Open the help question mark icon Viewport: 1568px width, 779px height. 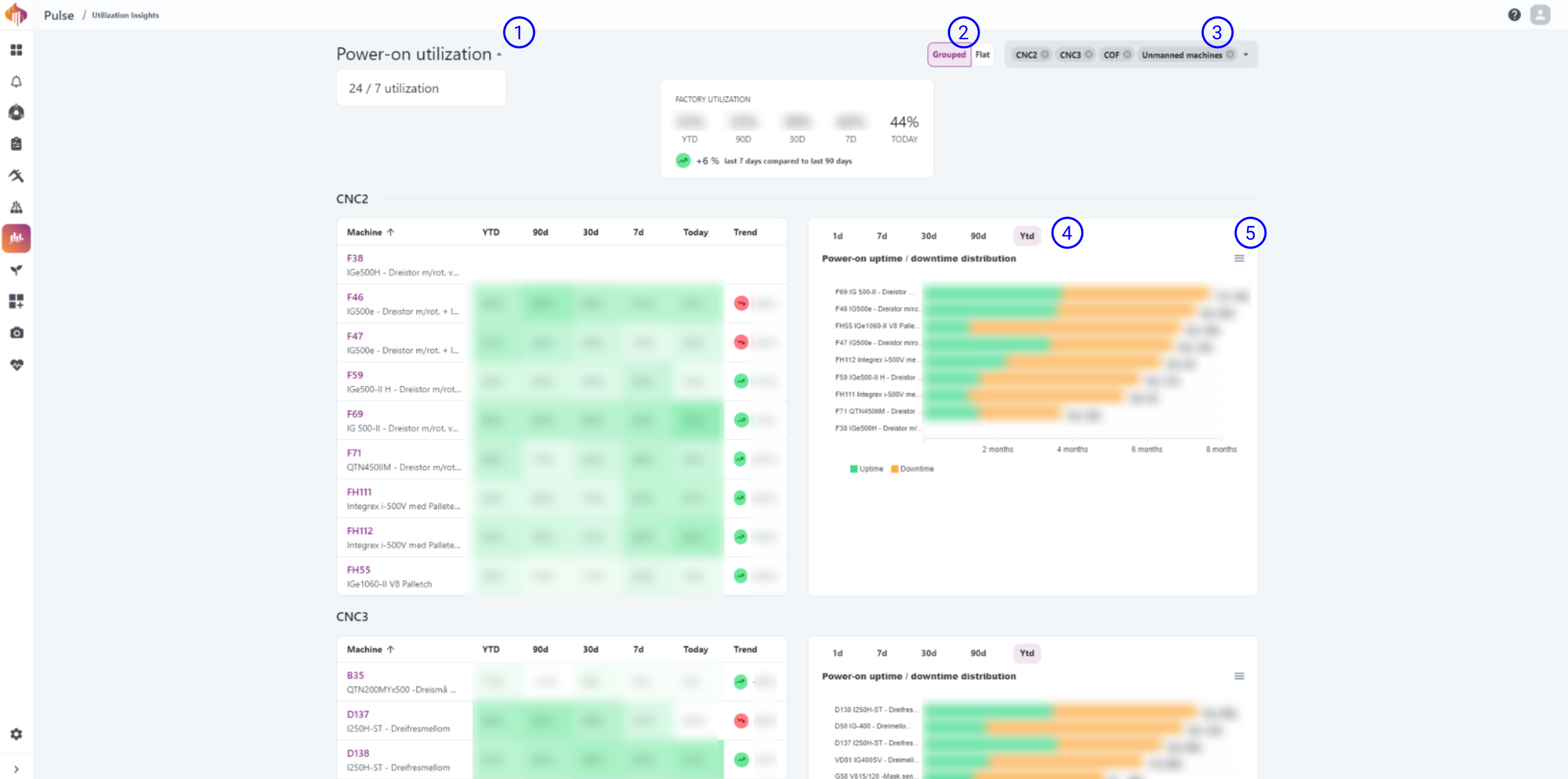[x=1515, y=14]
